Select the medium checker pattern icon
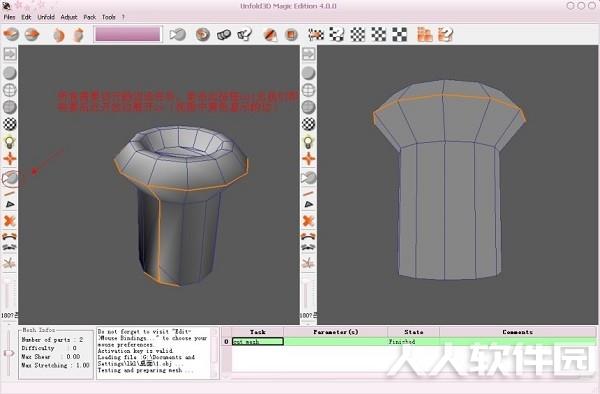The height and width of the screenshot is (394, 600). tap(379, 34)
